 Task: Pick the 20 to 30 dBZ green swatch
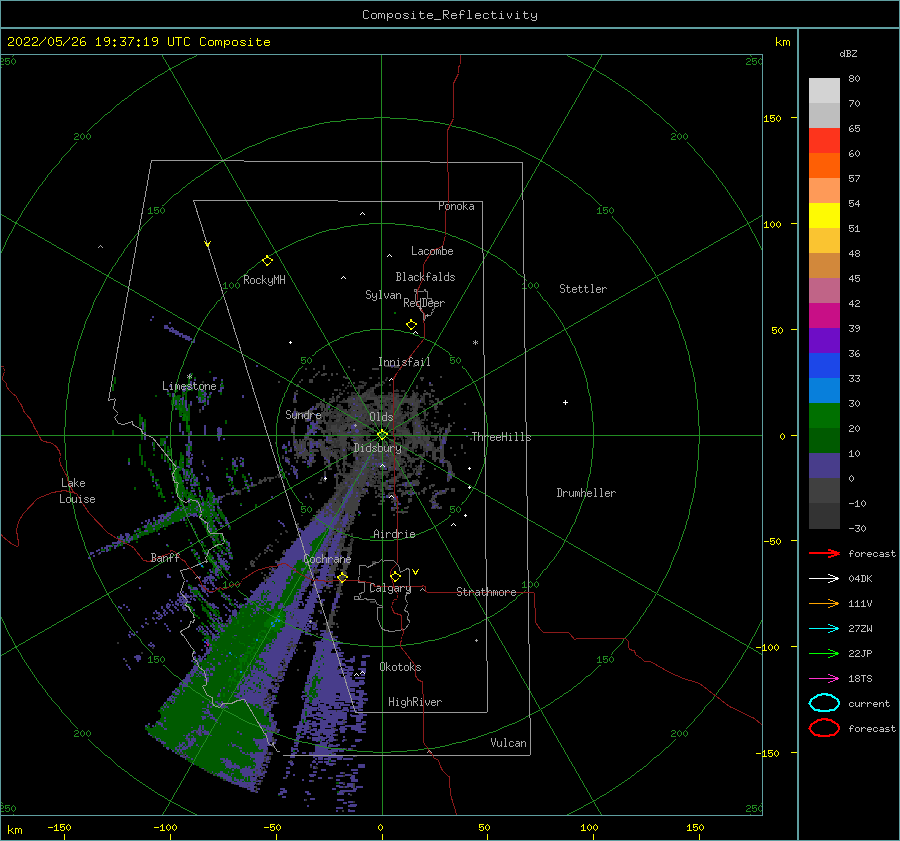click(x=824, y=416)
